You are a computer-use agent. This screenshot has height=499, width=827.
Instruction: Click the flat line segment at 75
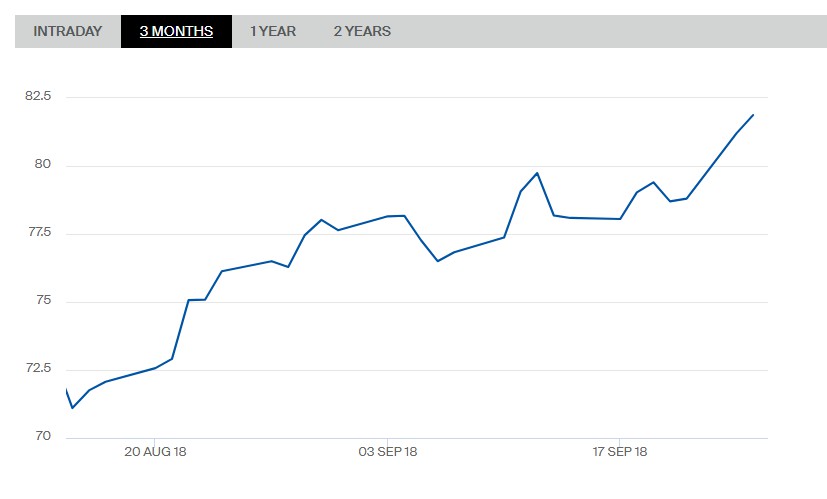197,299
